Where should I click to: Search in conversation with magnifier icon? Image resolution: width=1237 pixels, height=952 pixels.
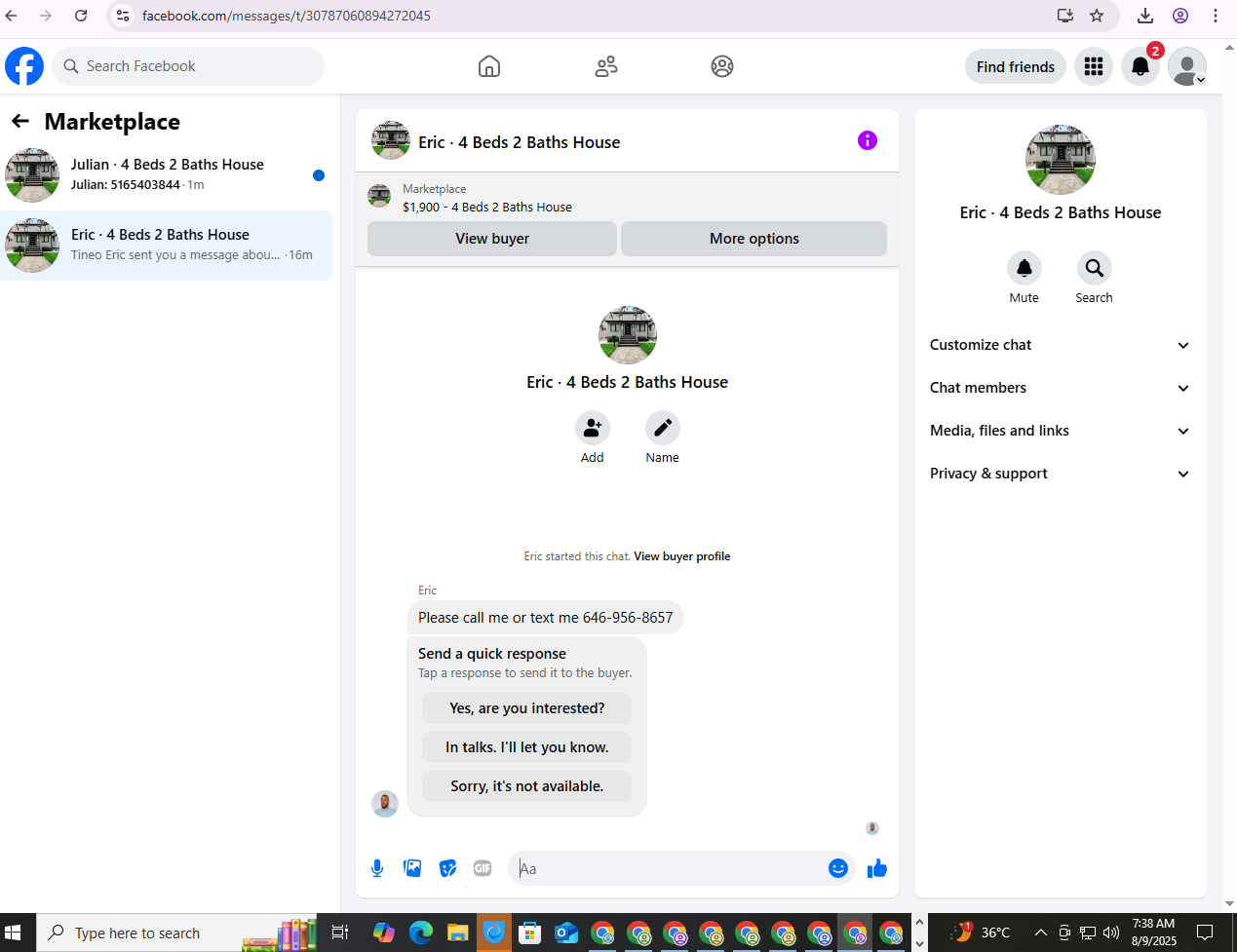(1095, 268)
